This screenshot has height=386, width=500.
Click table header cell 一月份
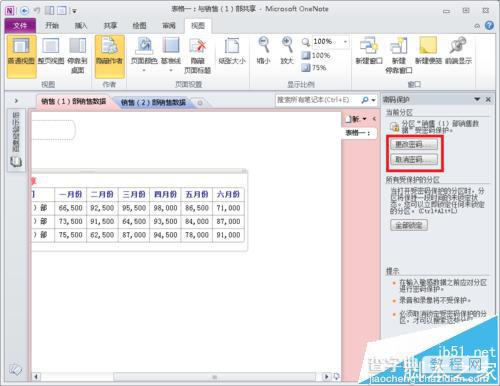click(70, 194)
